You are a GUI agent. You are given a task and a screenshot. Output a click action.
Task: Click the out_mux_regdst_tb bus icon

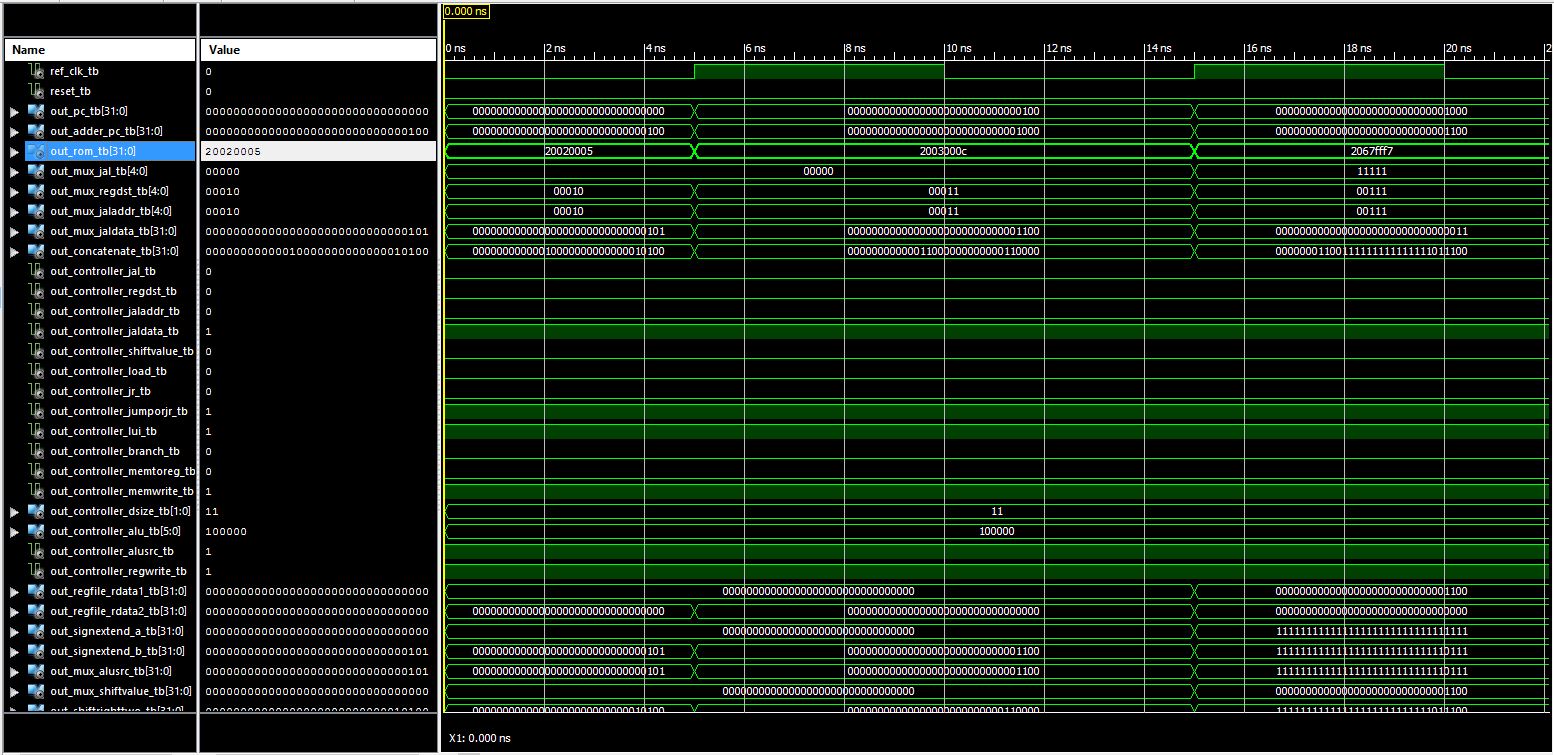click(x=36, y=191)
